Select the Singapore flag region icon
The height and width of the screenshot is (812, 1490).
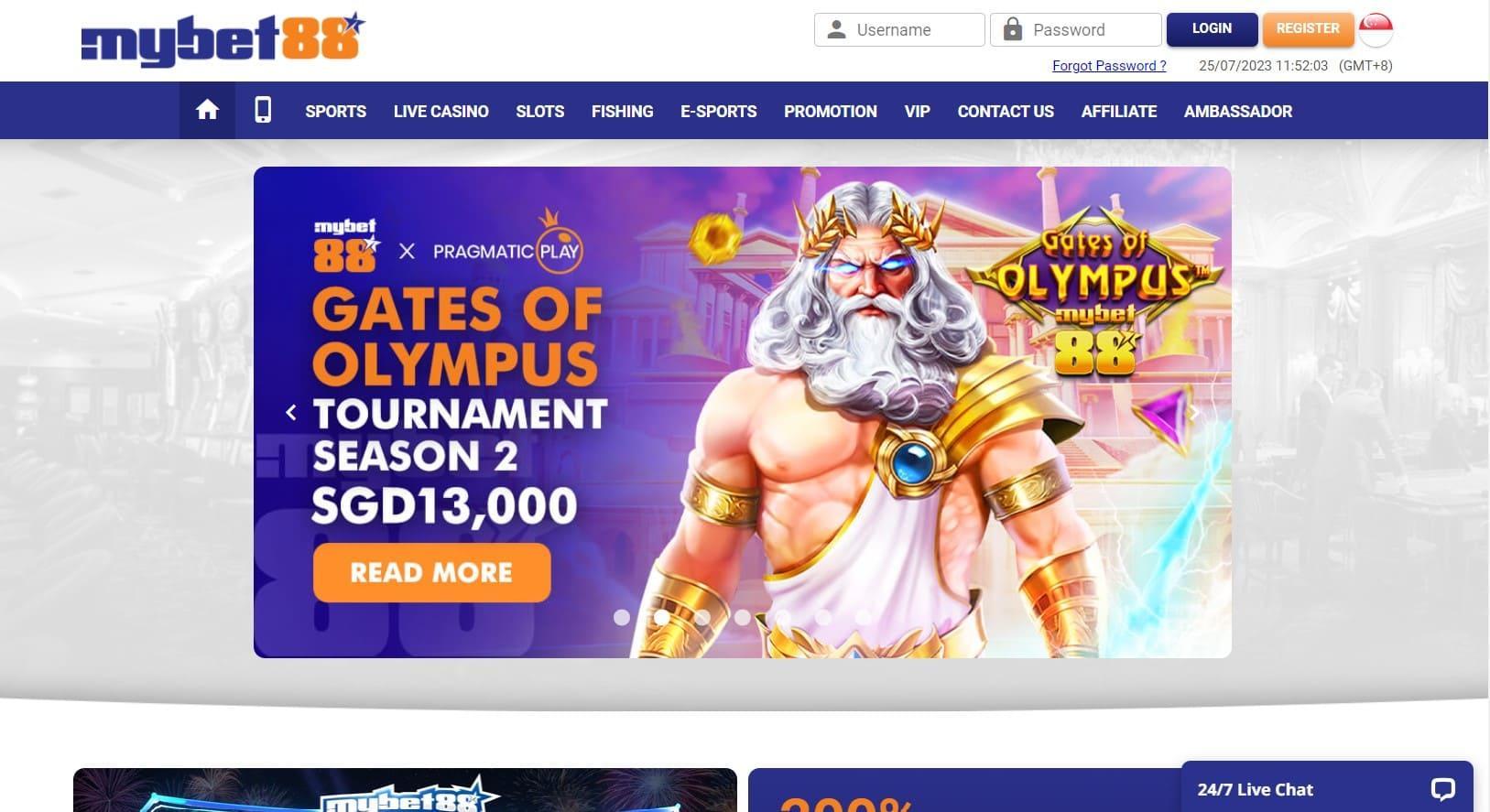(1376, 29)
